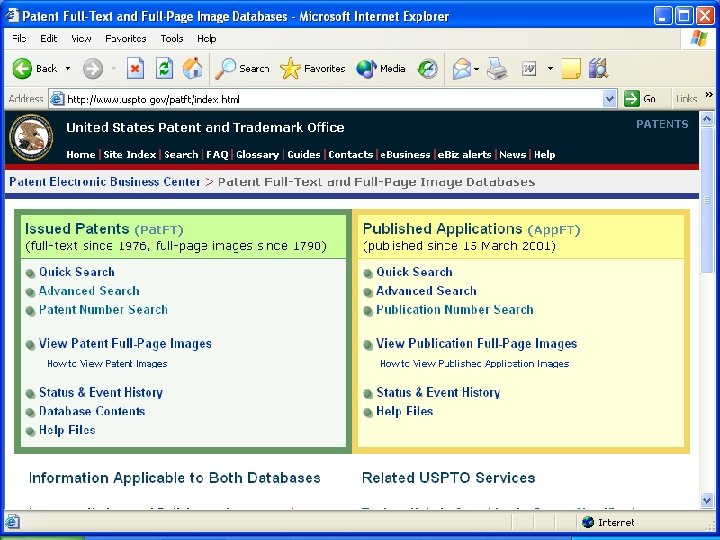Open Published Applications Help Files

click(x=405, y=411)
